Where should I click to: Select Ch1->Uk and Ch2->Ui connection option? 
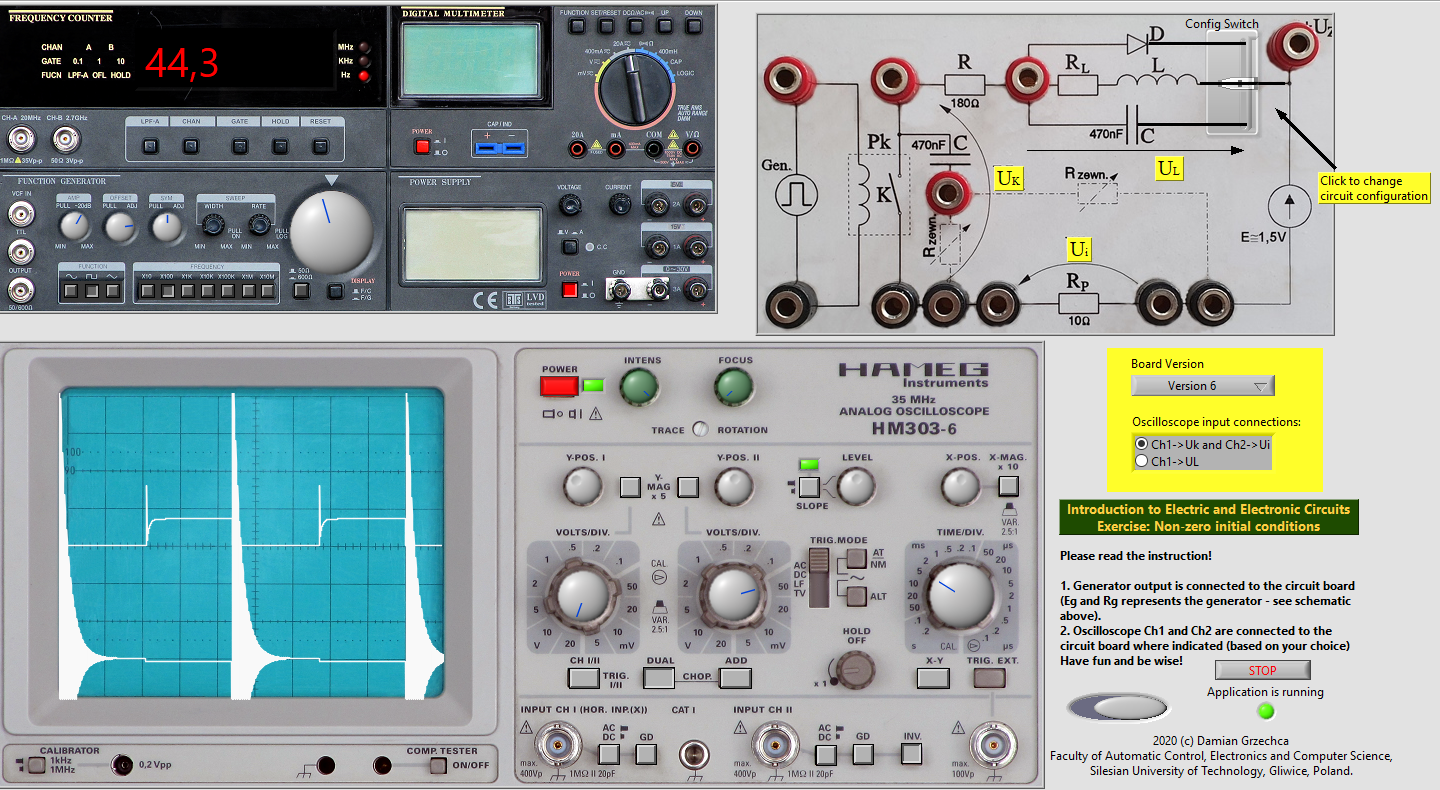(1141, 444)
